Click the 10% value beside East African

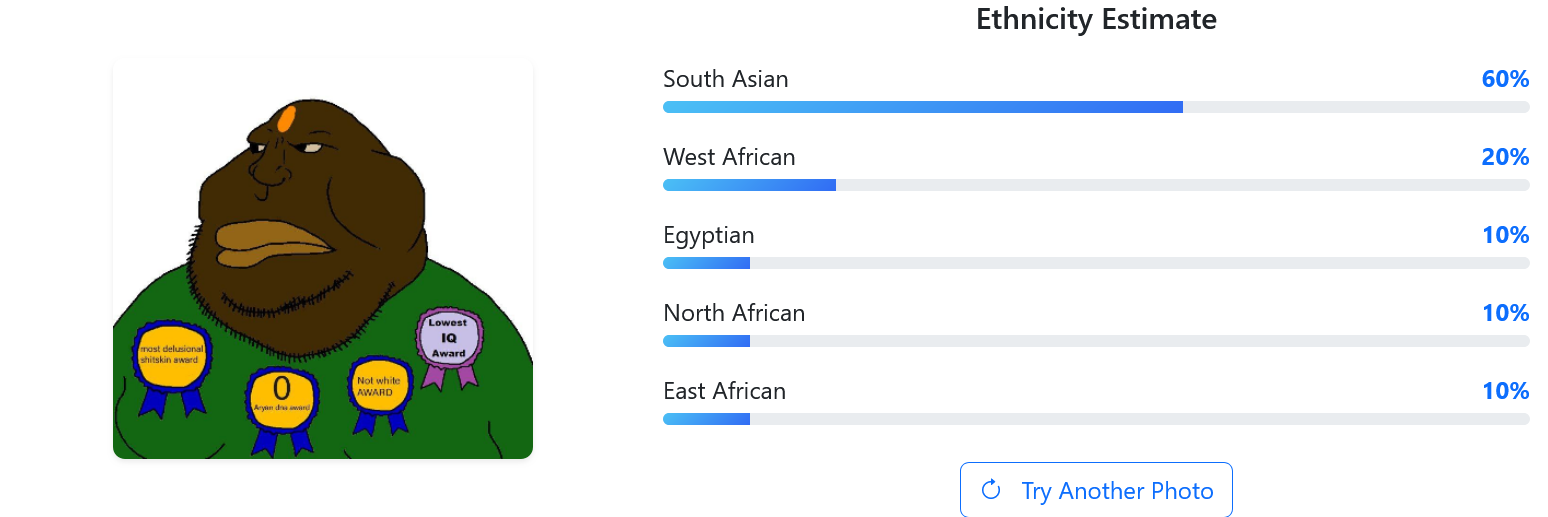[1505, 391]
